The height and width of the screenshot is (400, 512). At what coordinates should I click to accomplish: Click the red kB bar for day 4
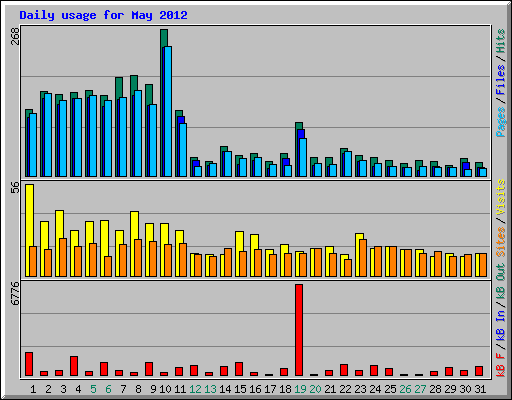pyautogui.click(x=74, y=366)
